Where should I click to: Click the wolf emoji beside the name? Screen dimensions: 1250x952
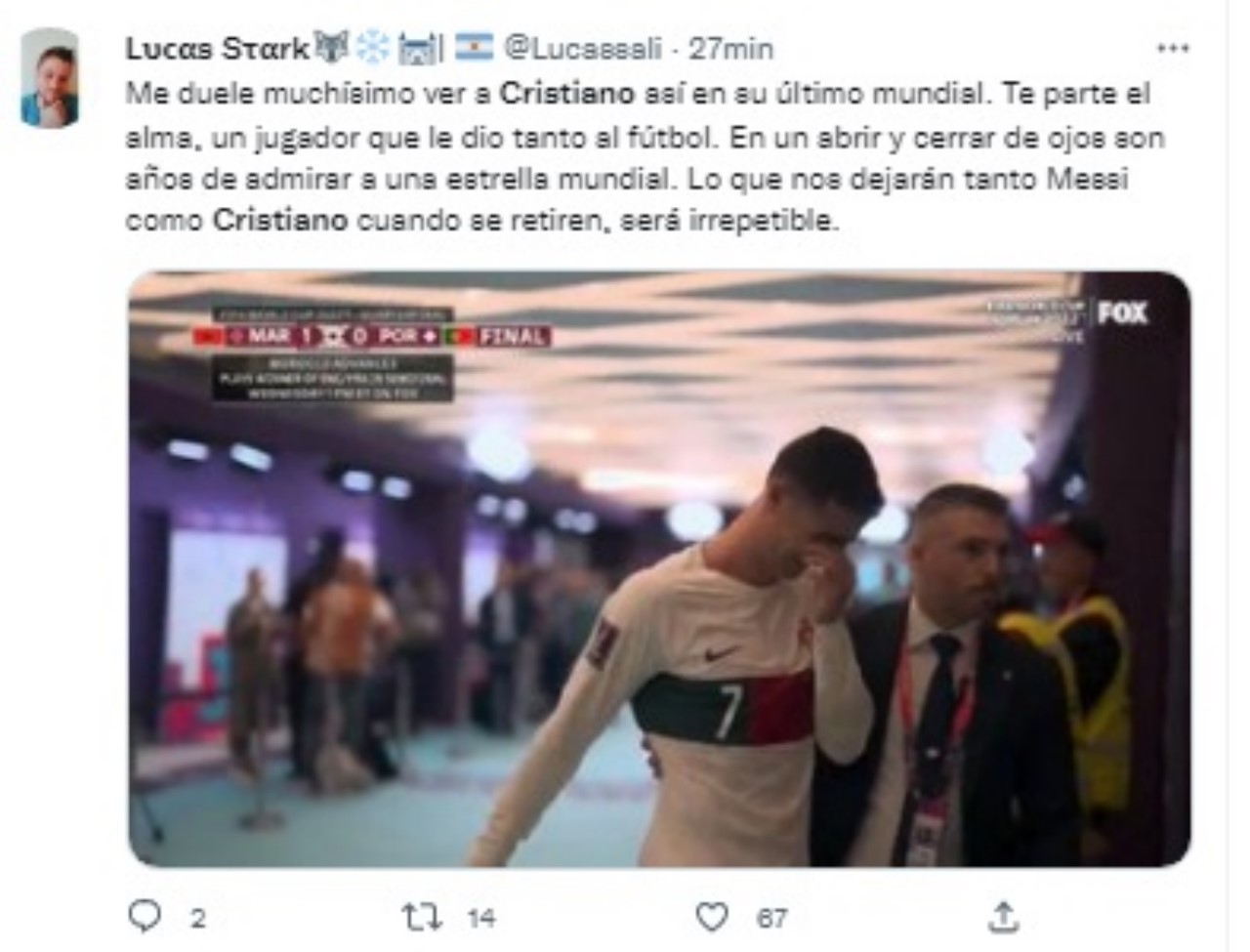coord(330,47)
